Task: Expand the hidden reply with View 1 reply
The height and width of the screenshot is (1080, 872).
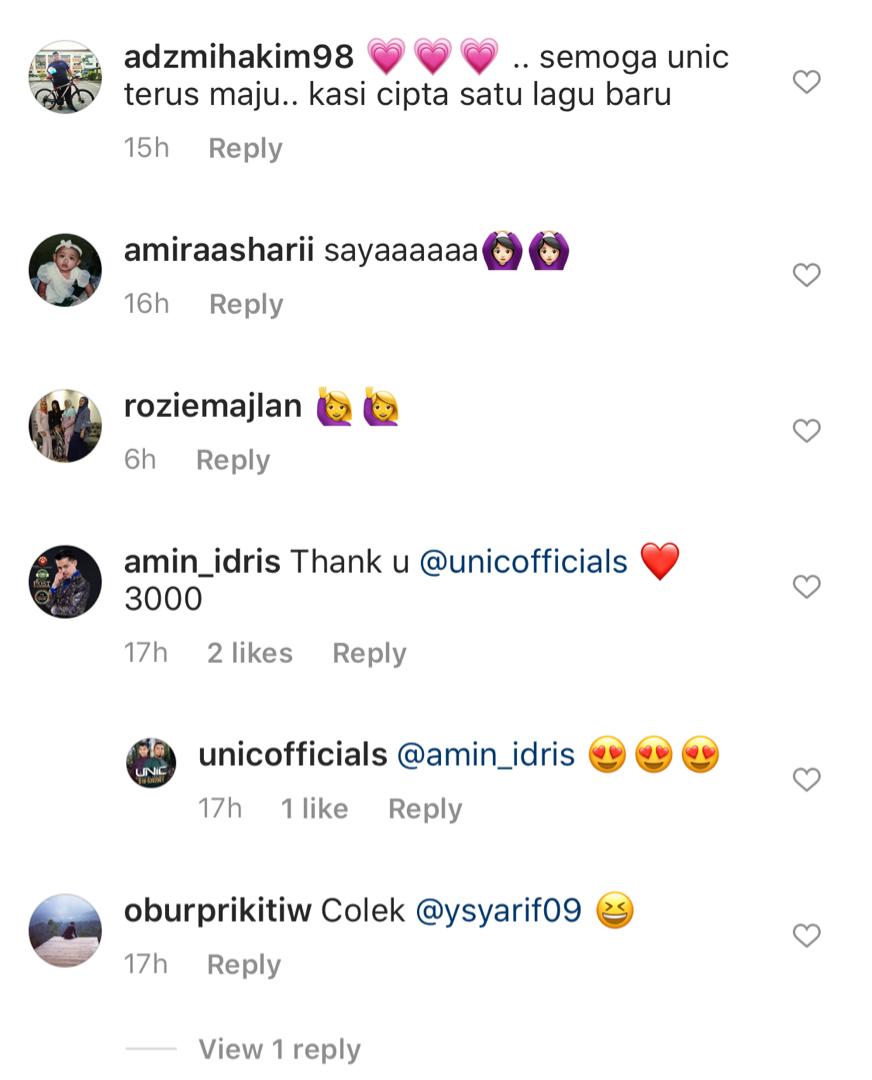Action: click(x=279, y=1049)
